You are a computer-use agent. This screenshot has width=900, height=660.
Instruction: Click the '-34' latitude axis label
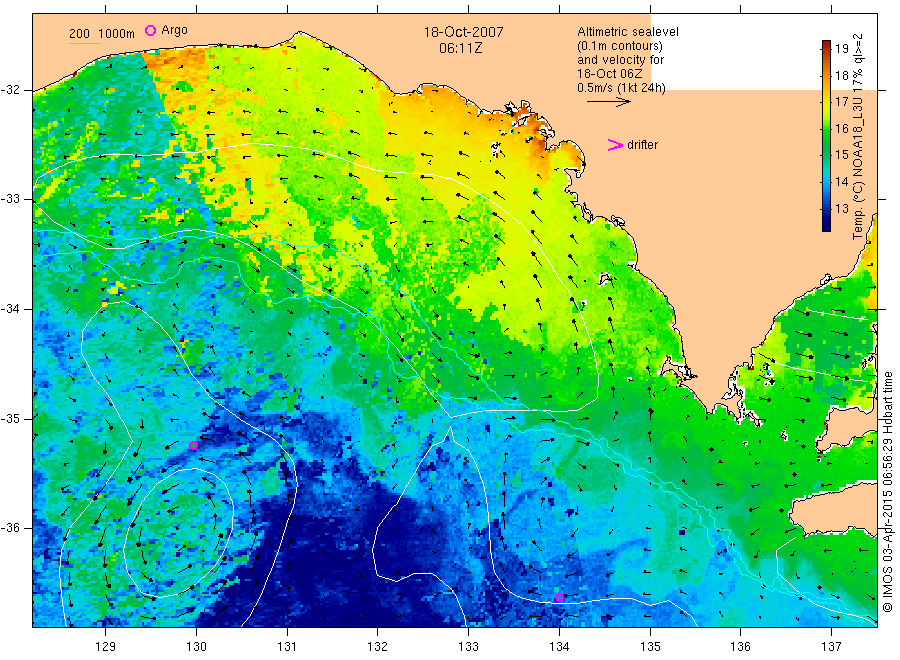(10, 309)
